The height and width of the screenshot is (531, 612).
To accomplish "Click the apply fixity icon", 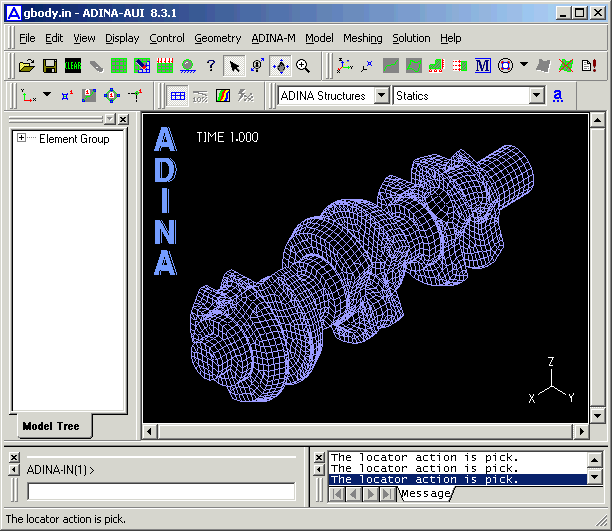I will tap(436, 66).
